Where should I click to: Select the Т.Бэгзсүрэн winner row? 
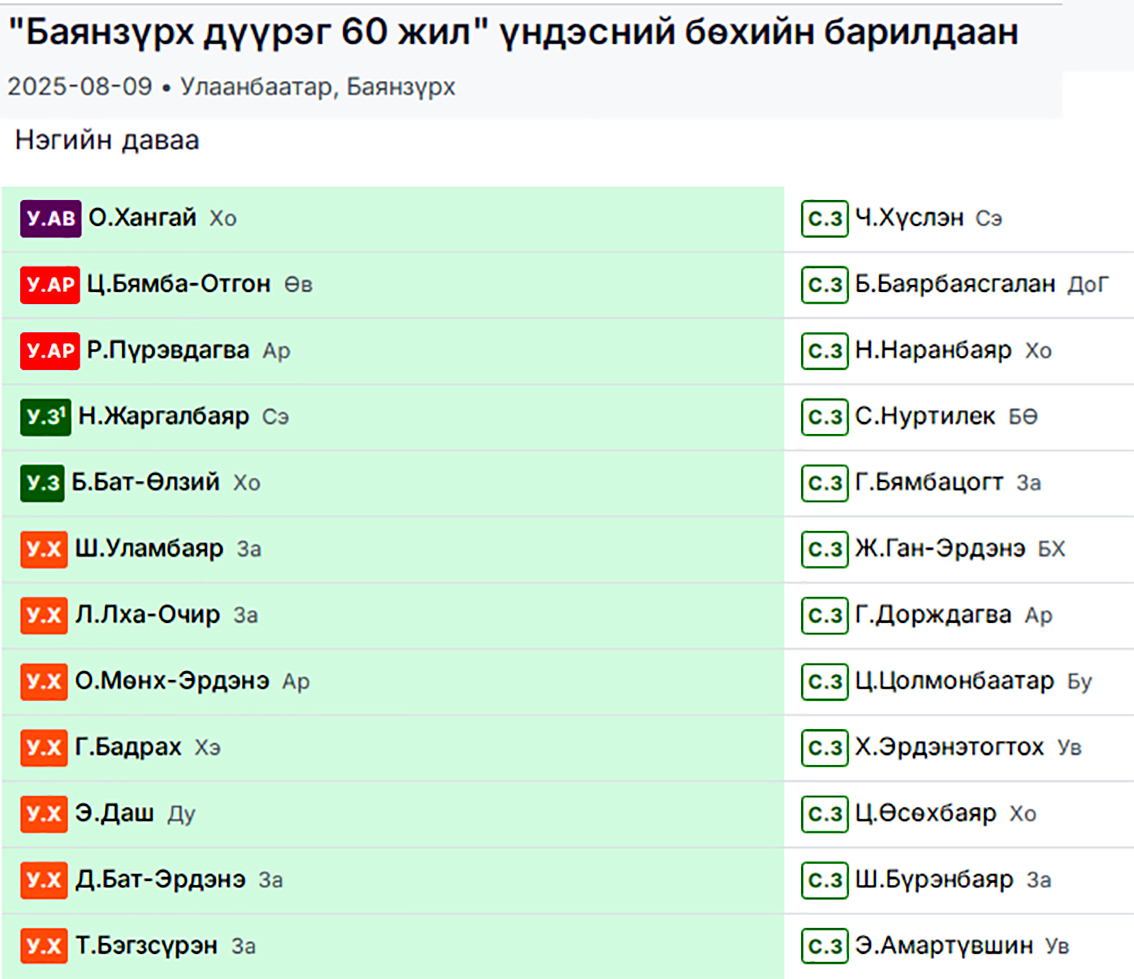[x=400, y=945]
